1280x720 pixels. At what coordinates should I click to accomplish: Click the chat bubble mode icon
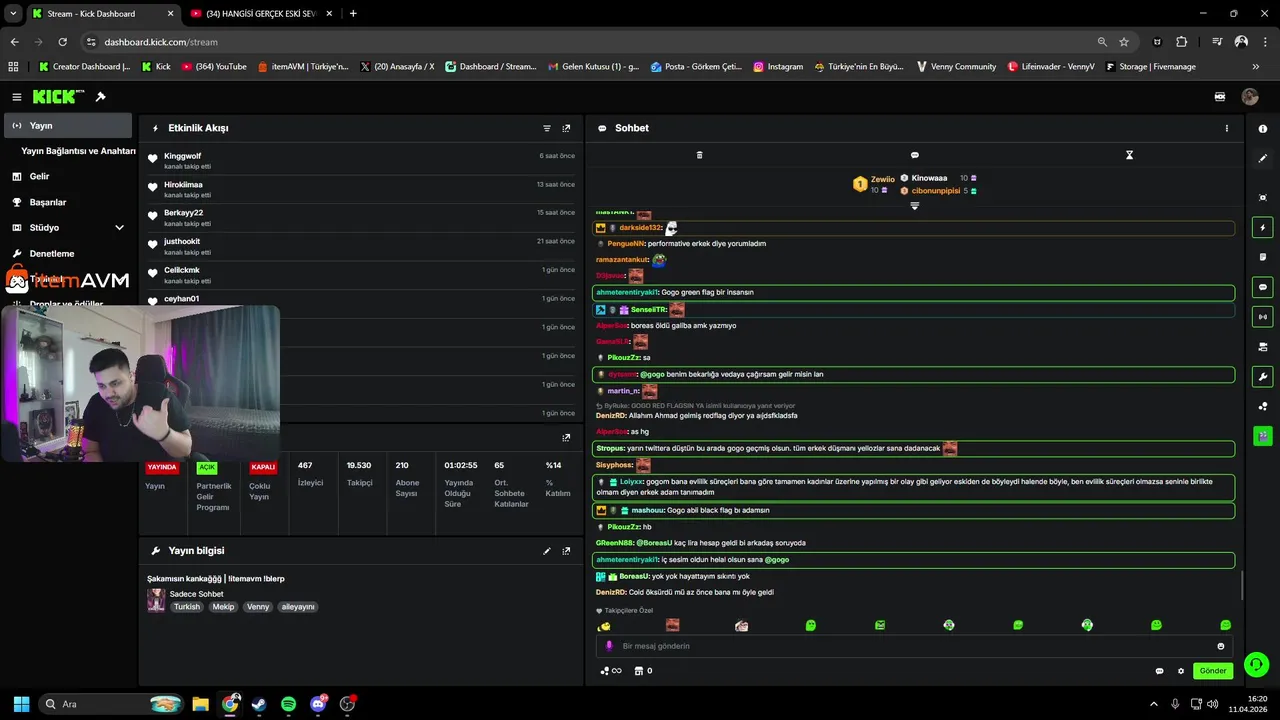point(914,155)
